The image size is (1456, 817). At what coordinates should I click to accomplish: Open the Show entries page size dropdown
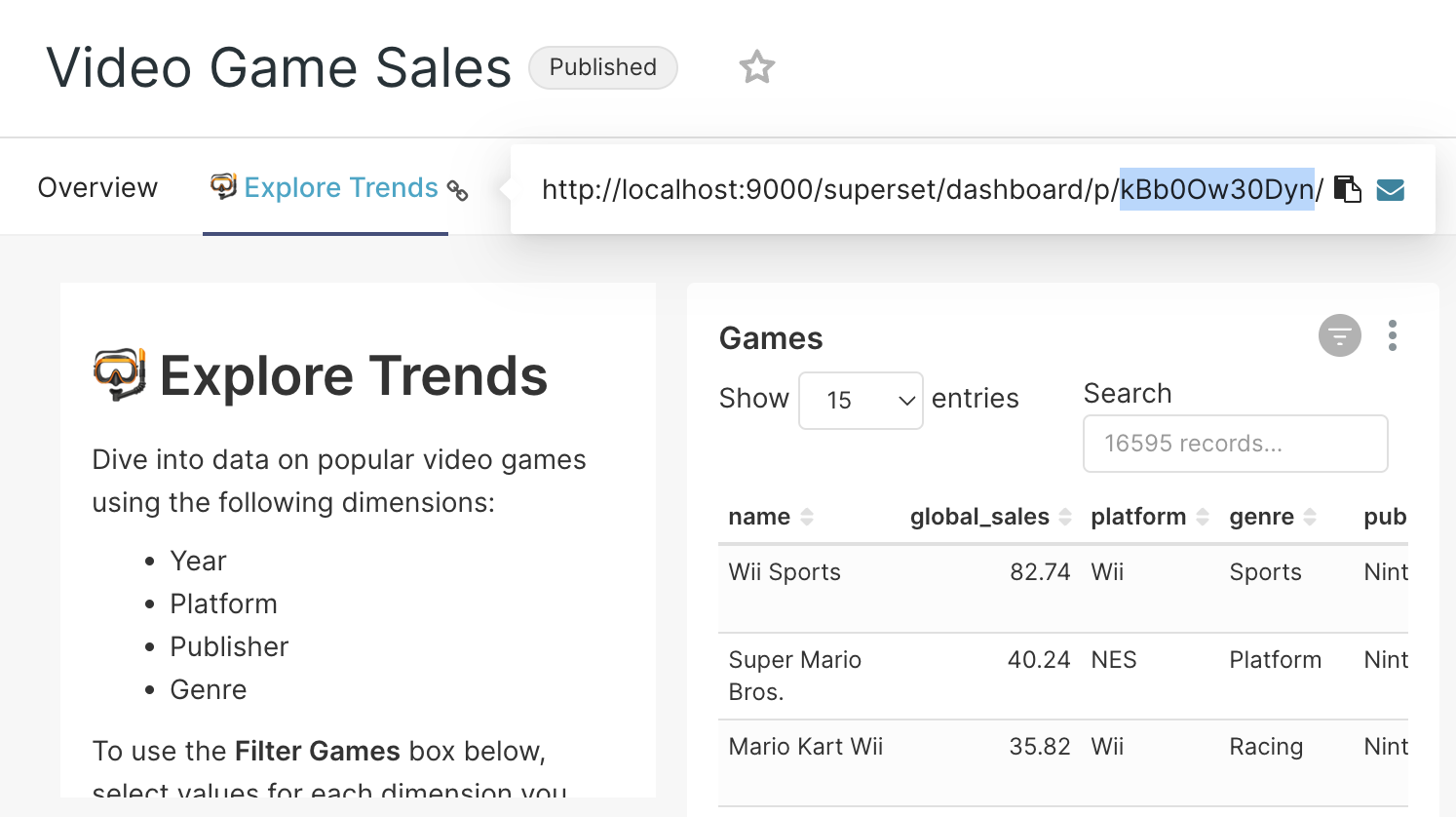[x=861, y=400]
